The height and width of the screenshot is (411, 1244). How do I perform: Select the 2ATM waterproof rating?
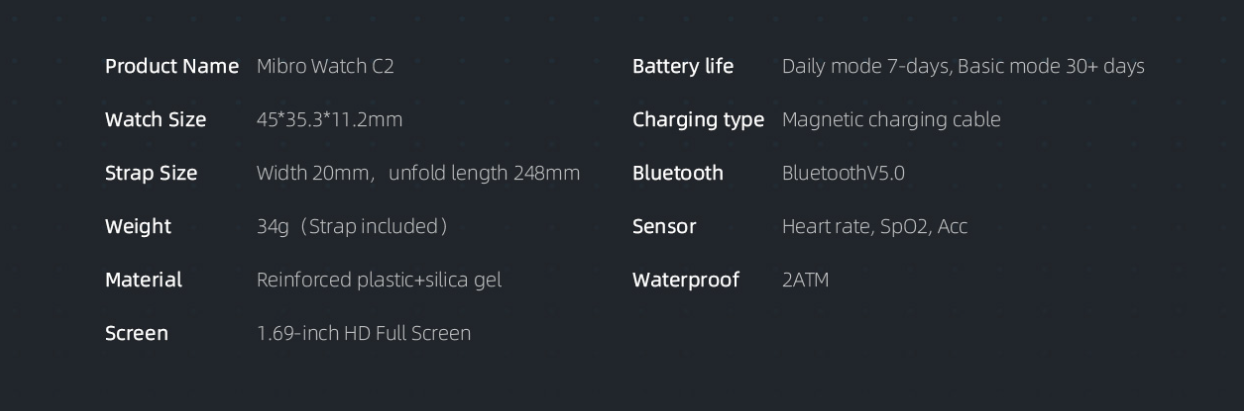tap(805, 280)
